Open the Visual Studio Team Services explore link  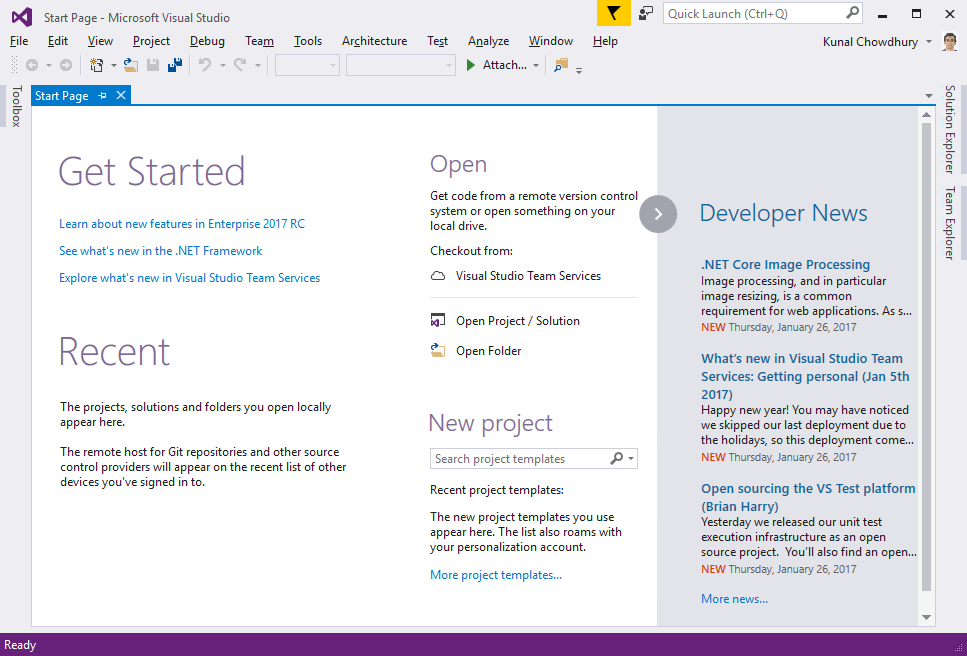coord(189,278)
